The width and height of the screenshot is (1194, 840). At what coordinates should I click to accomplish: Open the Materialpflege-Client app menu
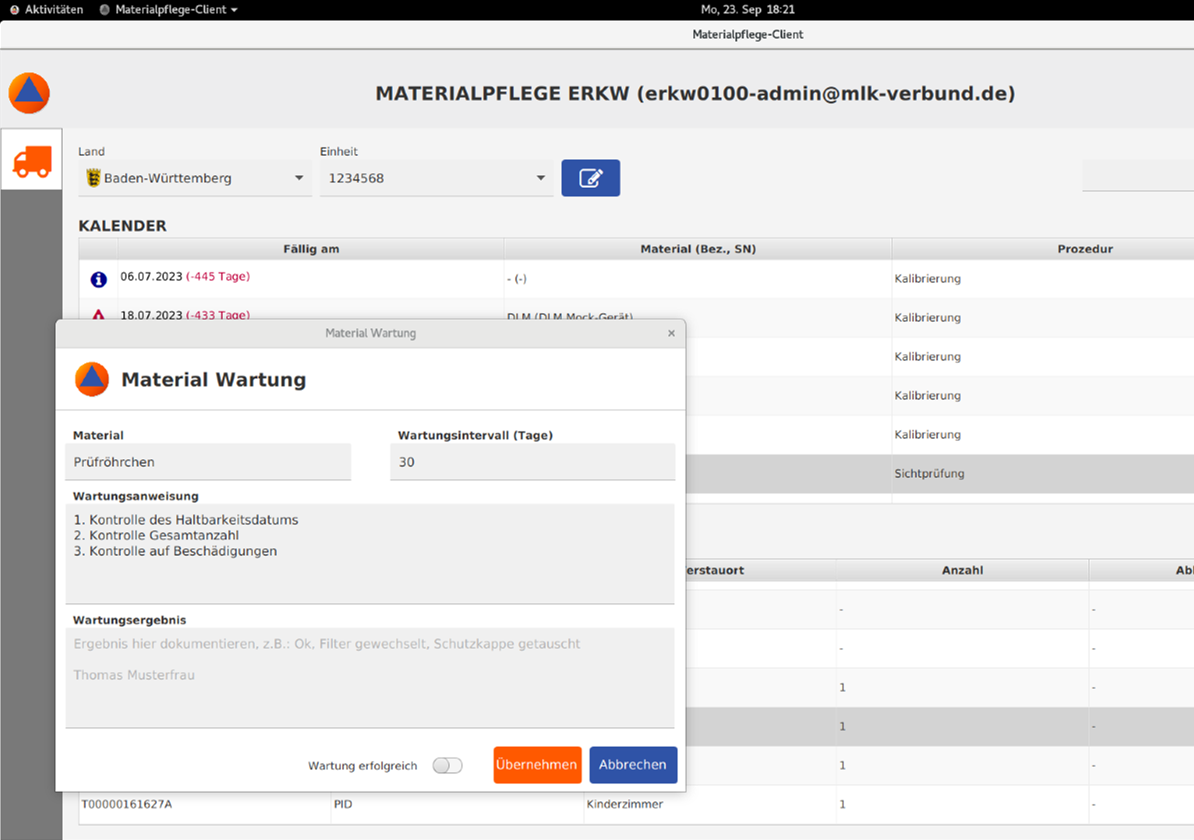169,10
